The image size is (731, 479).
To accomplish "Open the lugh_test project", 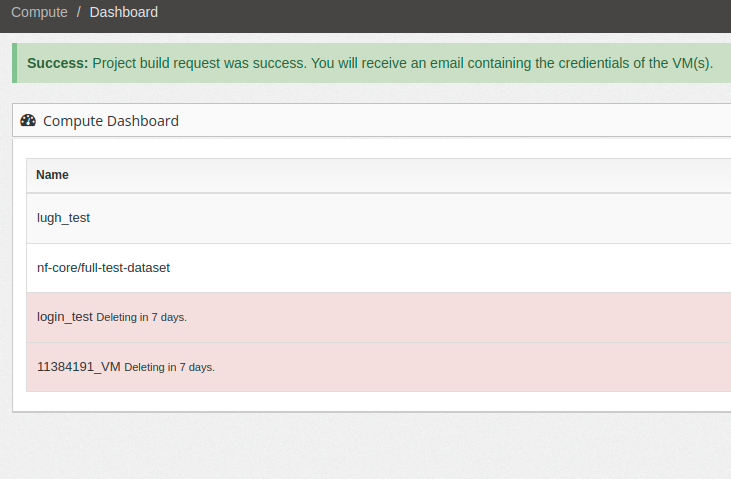I will pyautogui.click(x=63, y=218).
